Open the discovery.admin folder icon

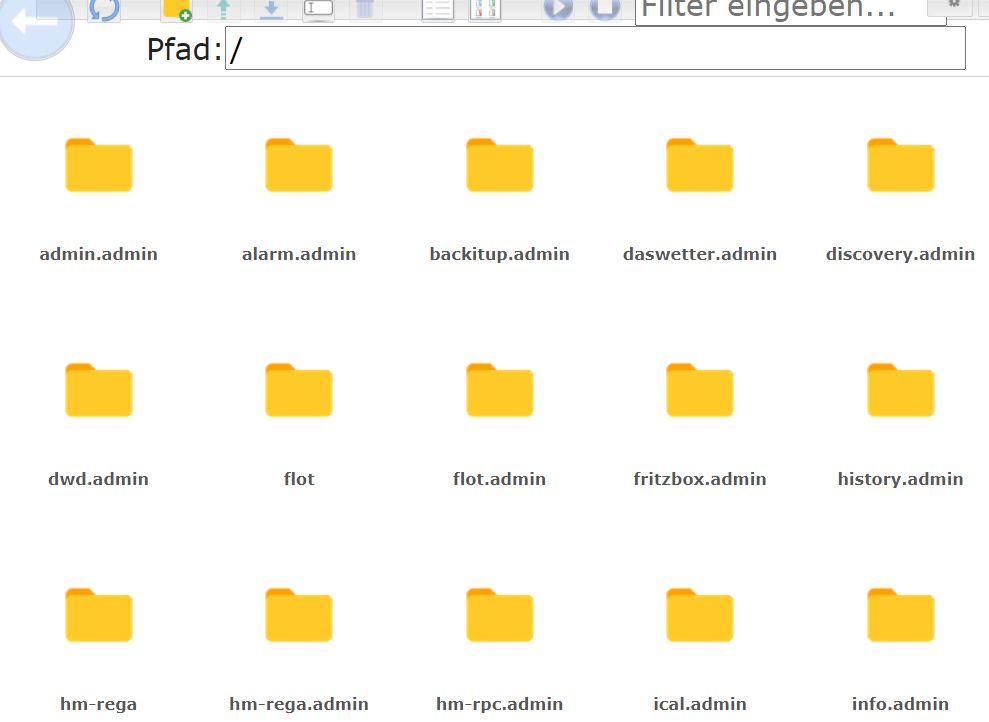[901, 165]
